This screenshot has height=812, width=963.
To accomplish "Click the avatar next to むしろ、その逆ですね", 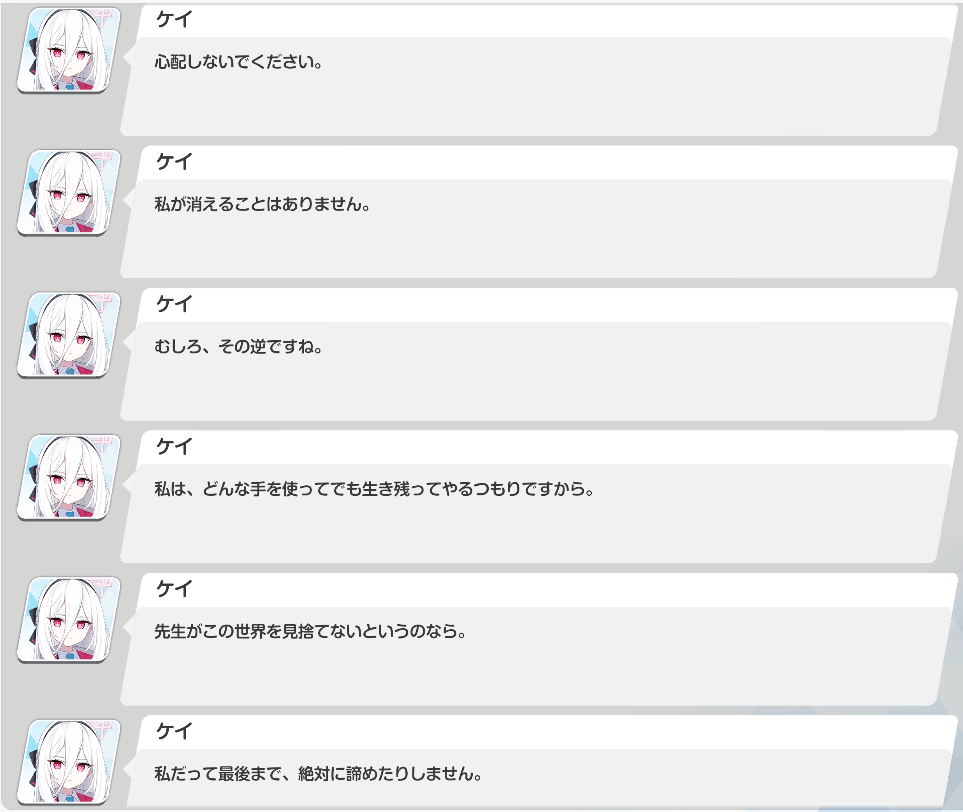I will 69,335.
